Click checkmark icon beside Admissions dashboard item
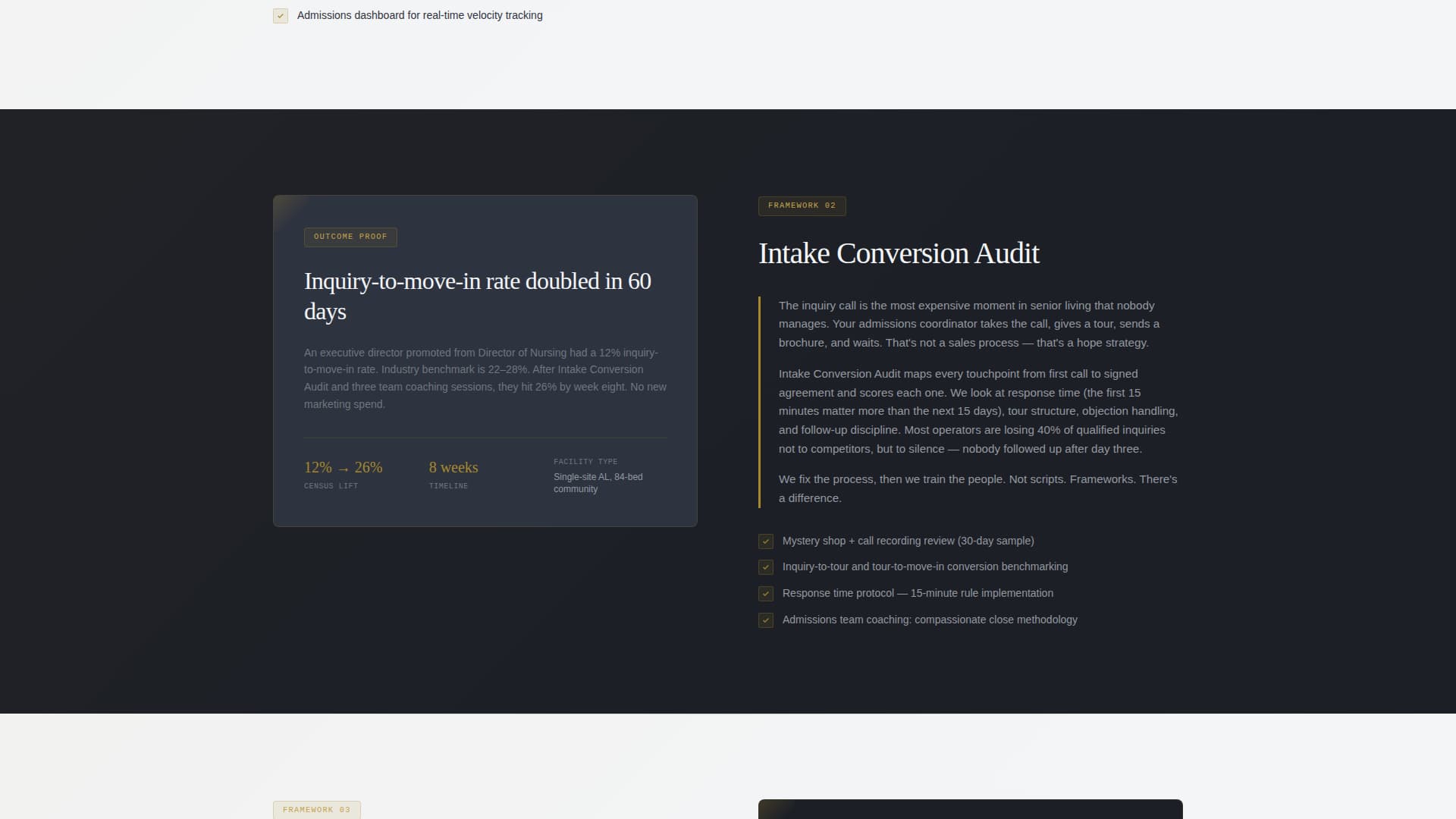The image size is (1456, 819). 281,16
